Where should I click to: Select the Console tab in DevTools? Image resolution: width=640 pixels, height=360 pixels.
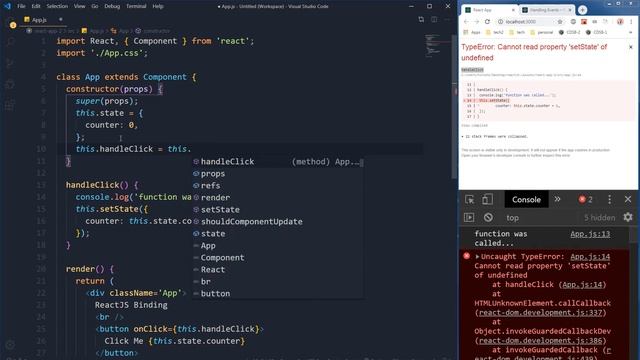[x=526, y=200]
